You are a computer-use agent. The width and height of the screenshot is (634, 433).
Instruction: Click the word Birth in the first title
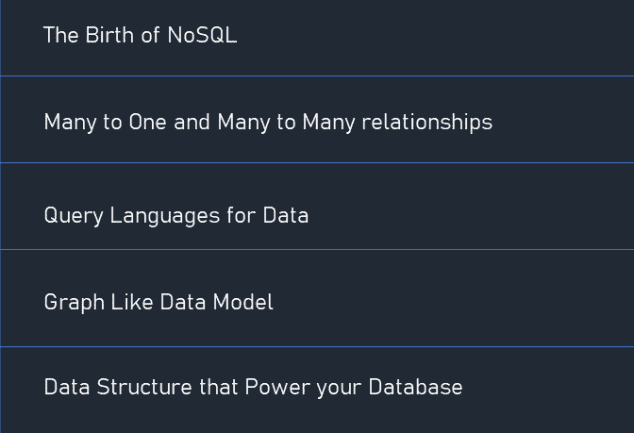[110, 35]
